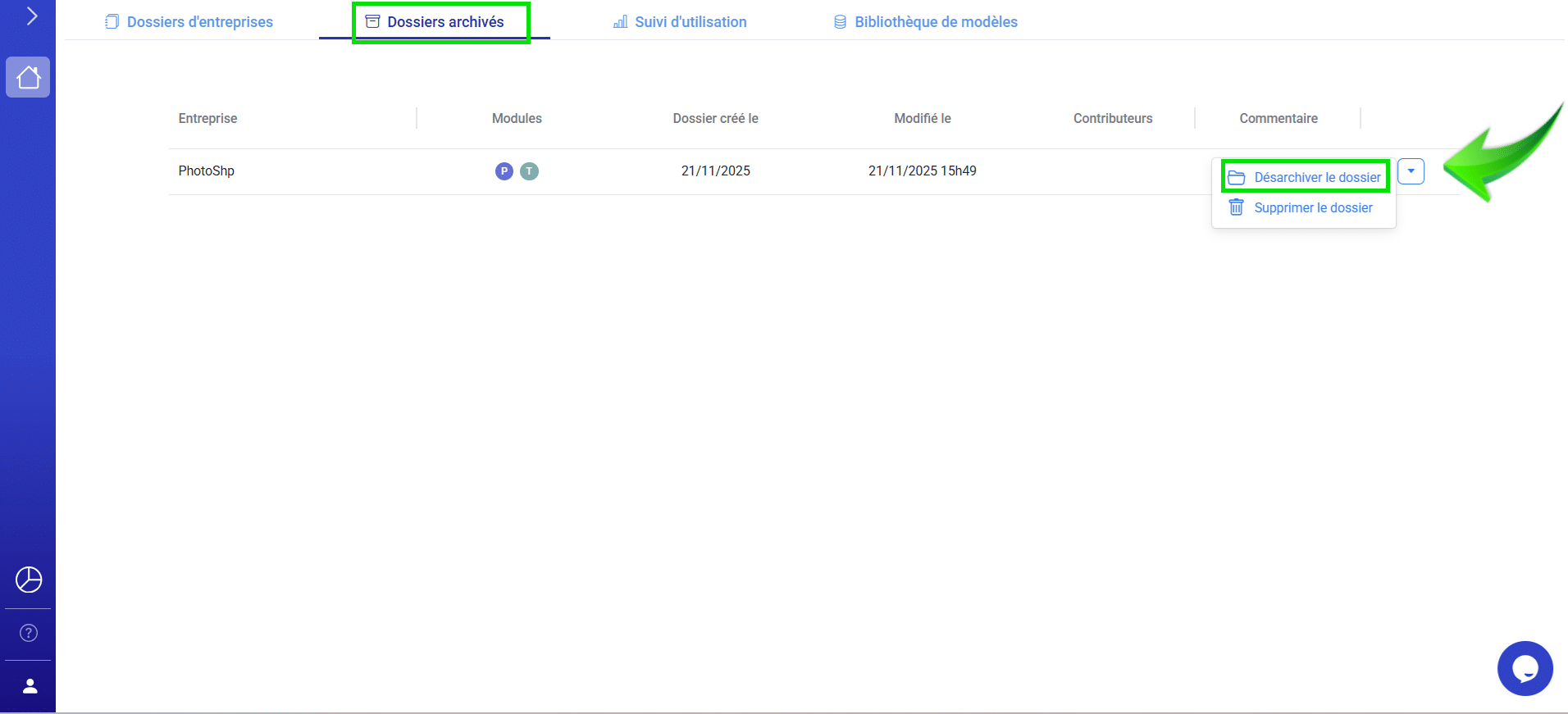The width and height of the screenshot is (1568, 714).
Task: Toggle the PhotoShp row actions dropdown
Action: [x=1411, y=171]
